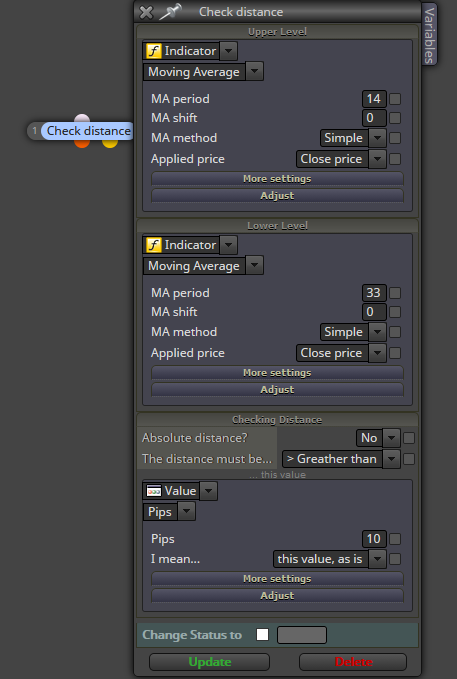Enable the Change Status to checkbox
This screenshot has height=679, width=457.
click(263, 634)
